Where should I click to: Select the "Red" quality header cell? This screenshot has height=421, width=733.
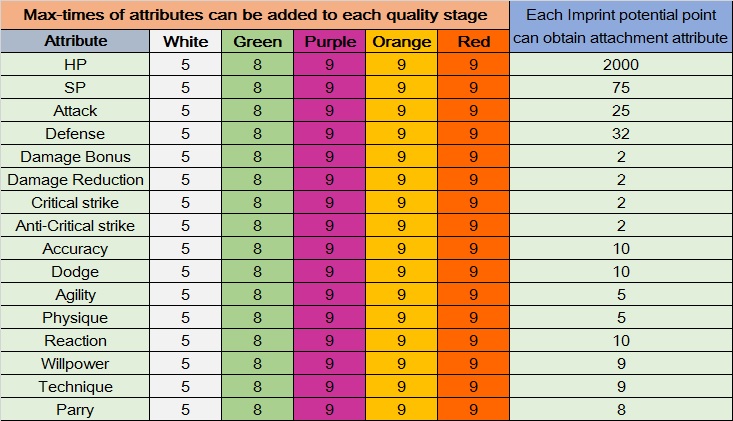(473, 42)
